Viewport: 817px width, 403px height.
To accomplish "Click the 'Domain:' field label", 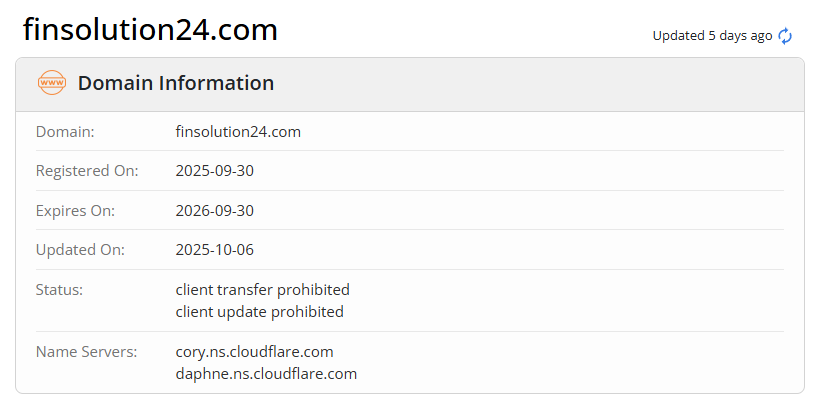I will coord(65,131).
